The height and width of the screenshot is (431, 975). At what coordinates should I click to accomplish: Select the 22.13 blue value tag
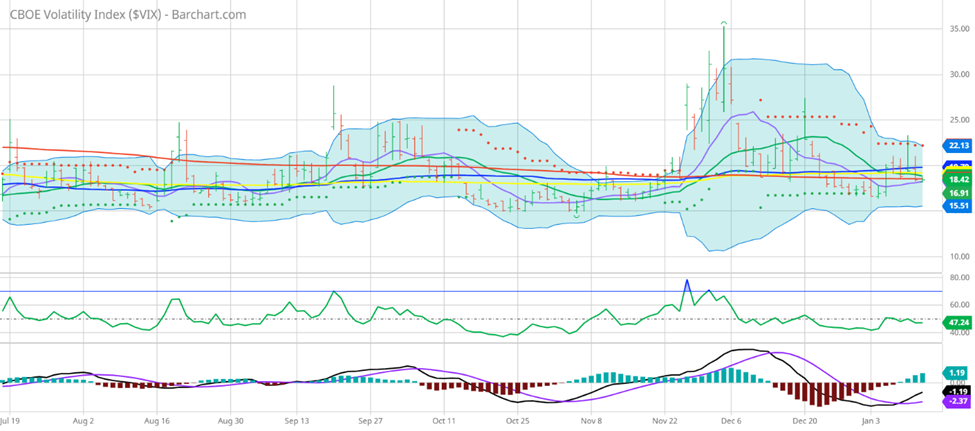point(956,146)
